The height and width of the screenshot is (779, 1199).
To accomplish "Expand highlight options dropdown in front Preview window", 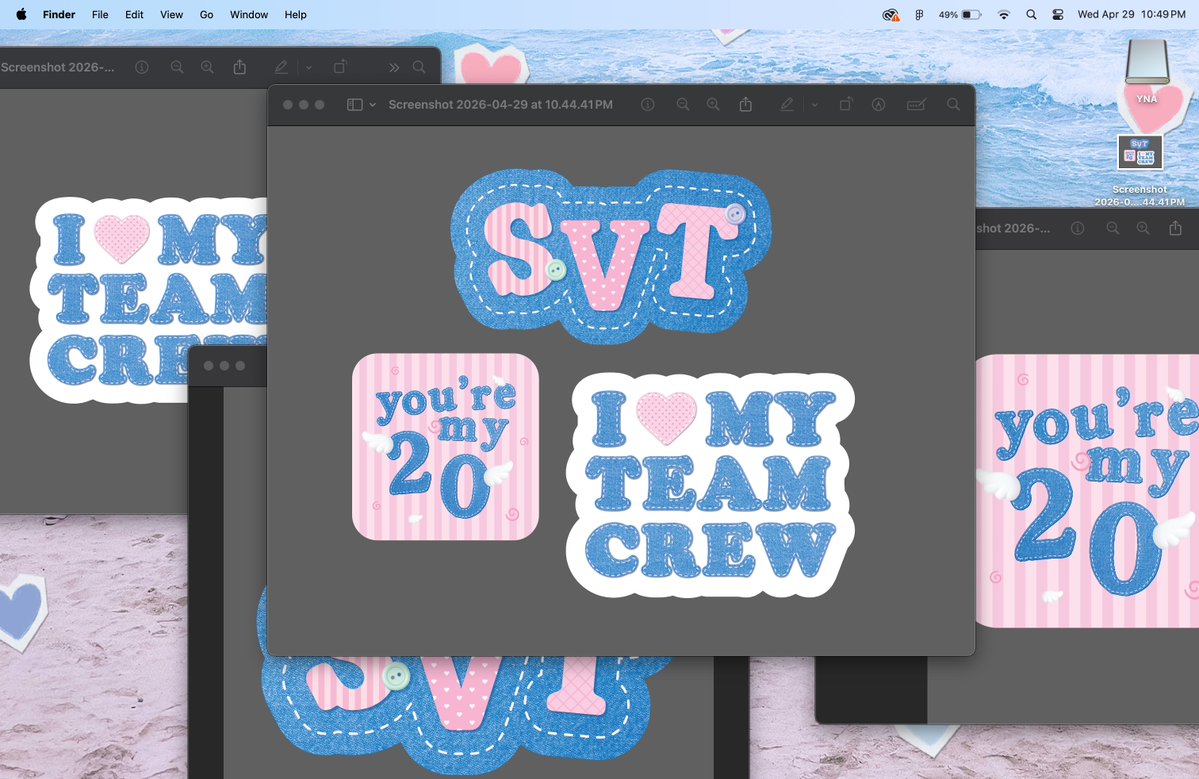I will tap(814, 105).
